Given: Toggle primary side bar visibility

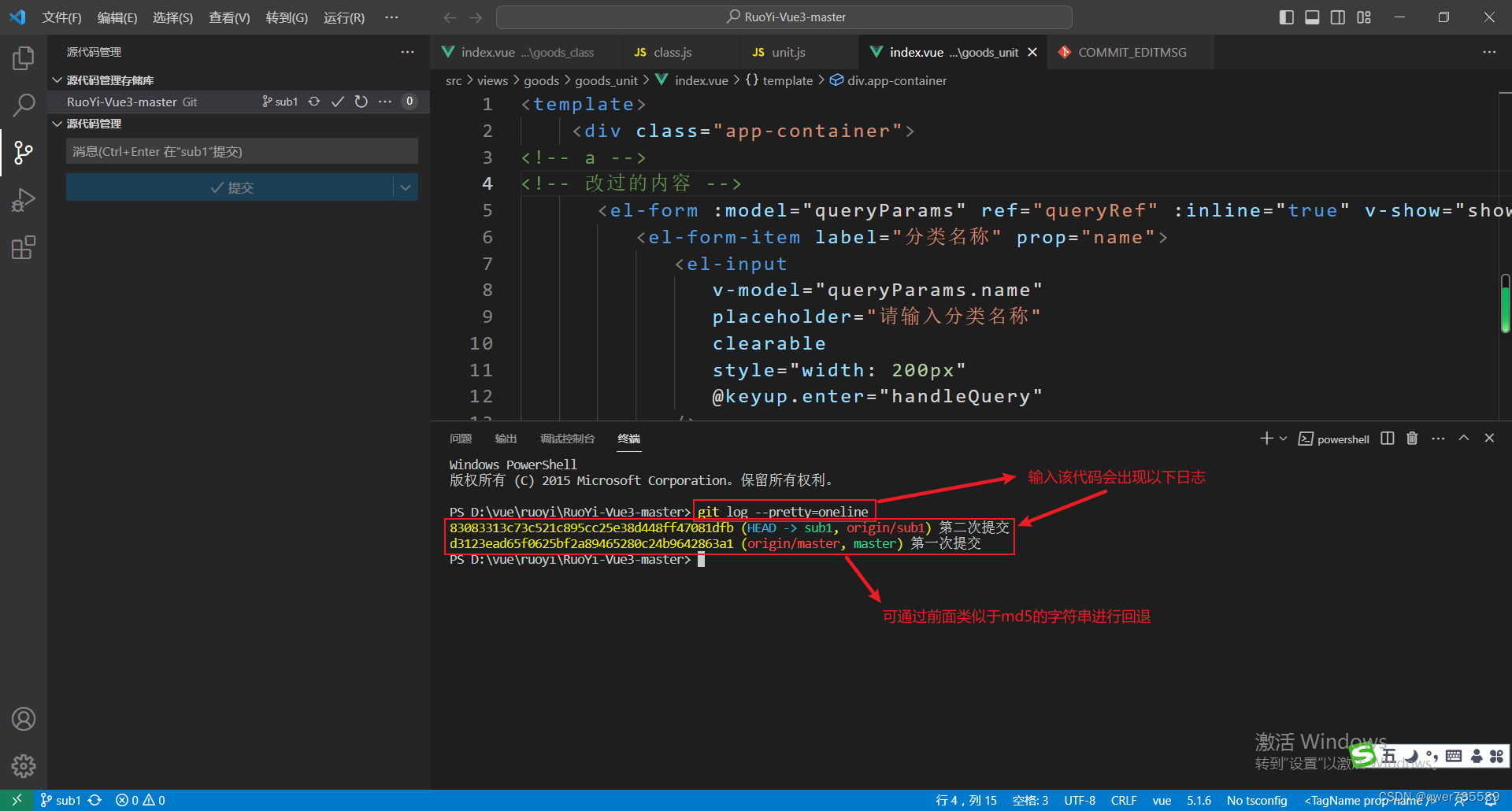Looking at the screenshot, I should [1287, 17].
